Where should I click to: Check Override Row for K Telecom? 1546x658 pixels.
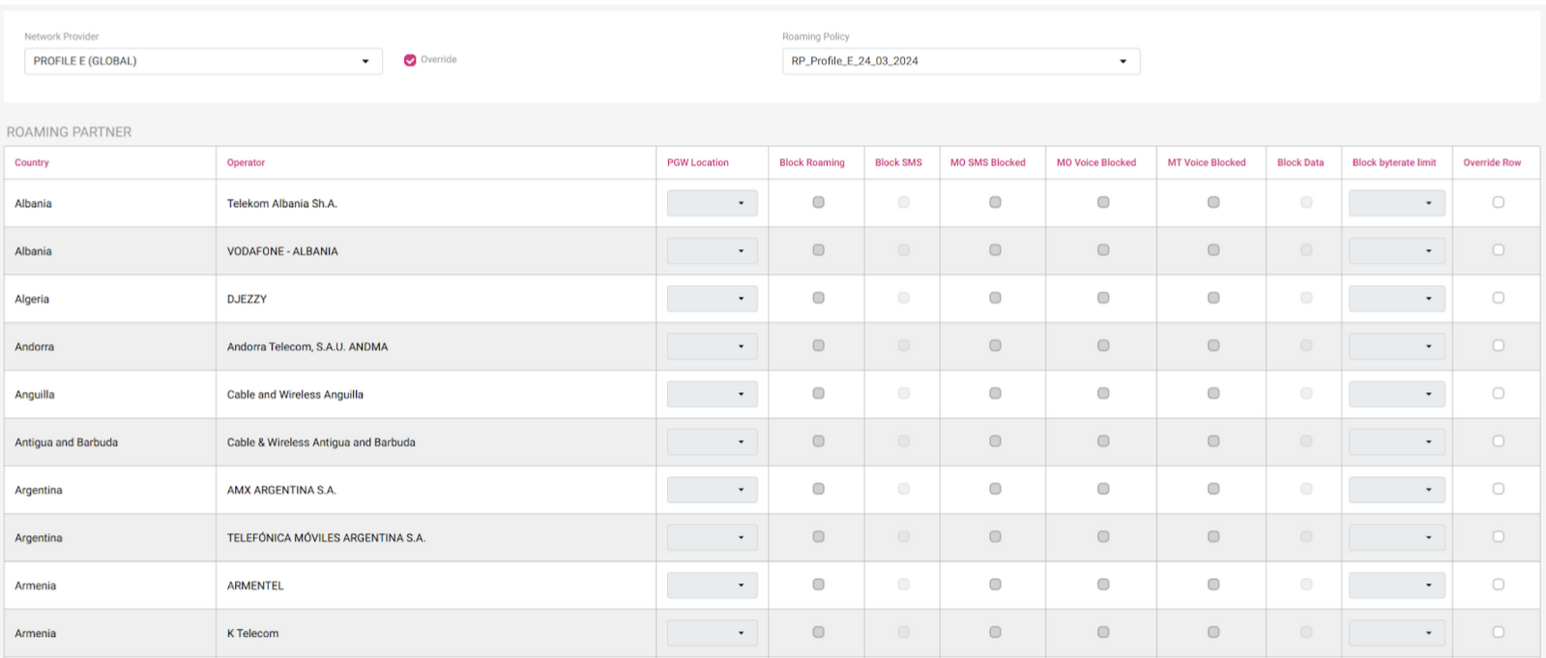pyautogui.click(x=1498, y=632)
